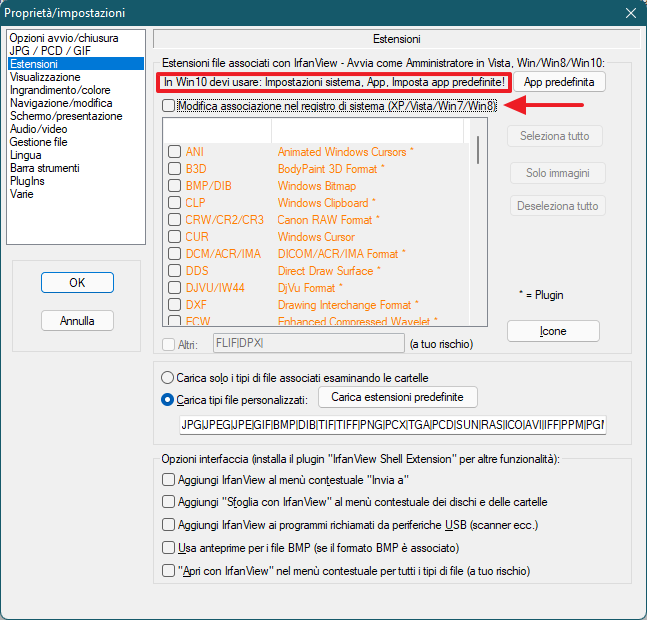Image resolution: width=647 pixels, height=620 pixels.
Task: Check the B3D extension checkbox
Action: point(175,169)
